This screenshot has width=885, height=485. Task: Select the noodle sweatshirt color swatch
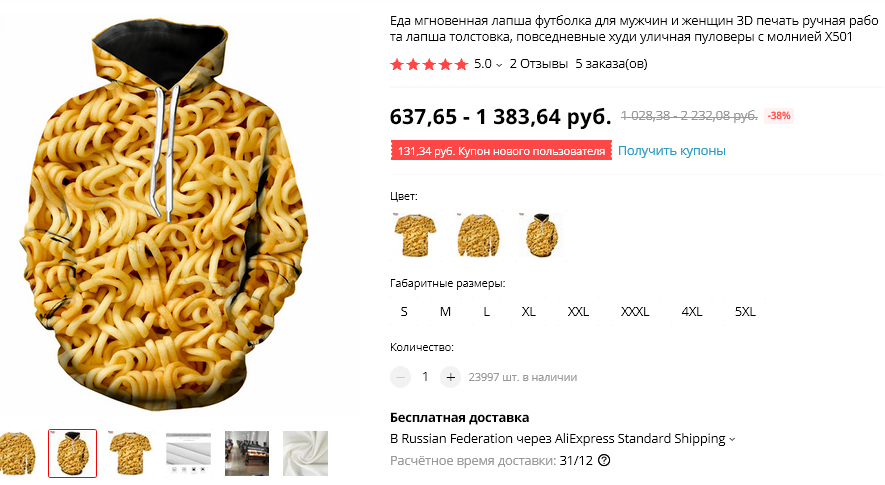click(x=479, y=235)
